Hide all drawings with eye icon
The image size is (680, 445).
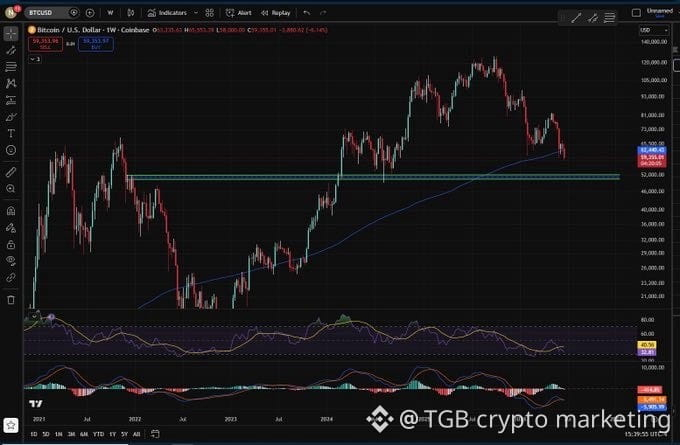click(11, 261)
